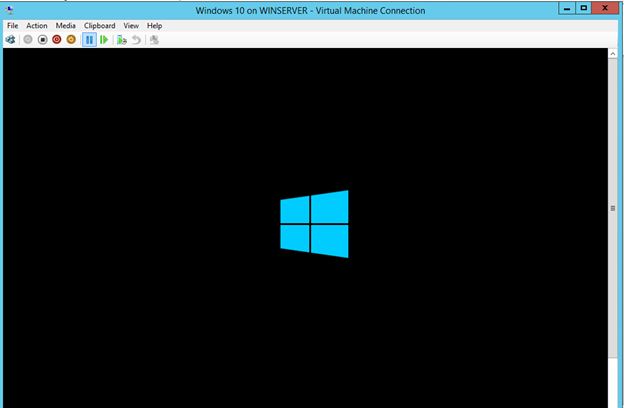Click the grayed-out Start VM icon

pos(28,40)
